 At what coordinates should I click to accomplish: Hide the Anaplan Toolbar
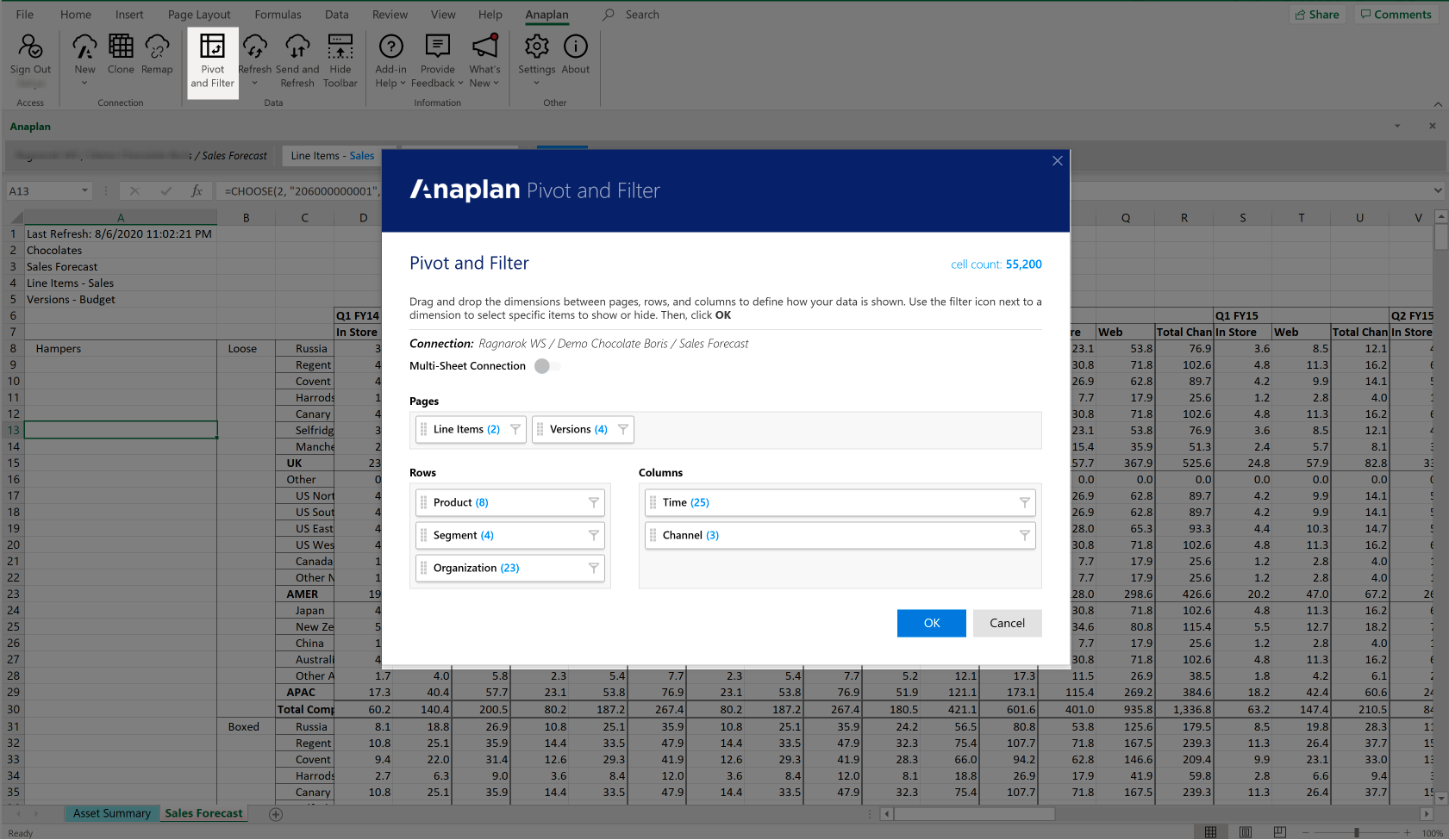point(340,60)
